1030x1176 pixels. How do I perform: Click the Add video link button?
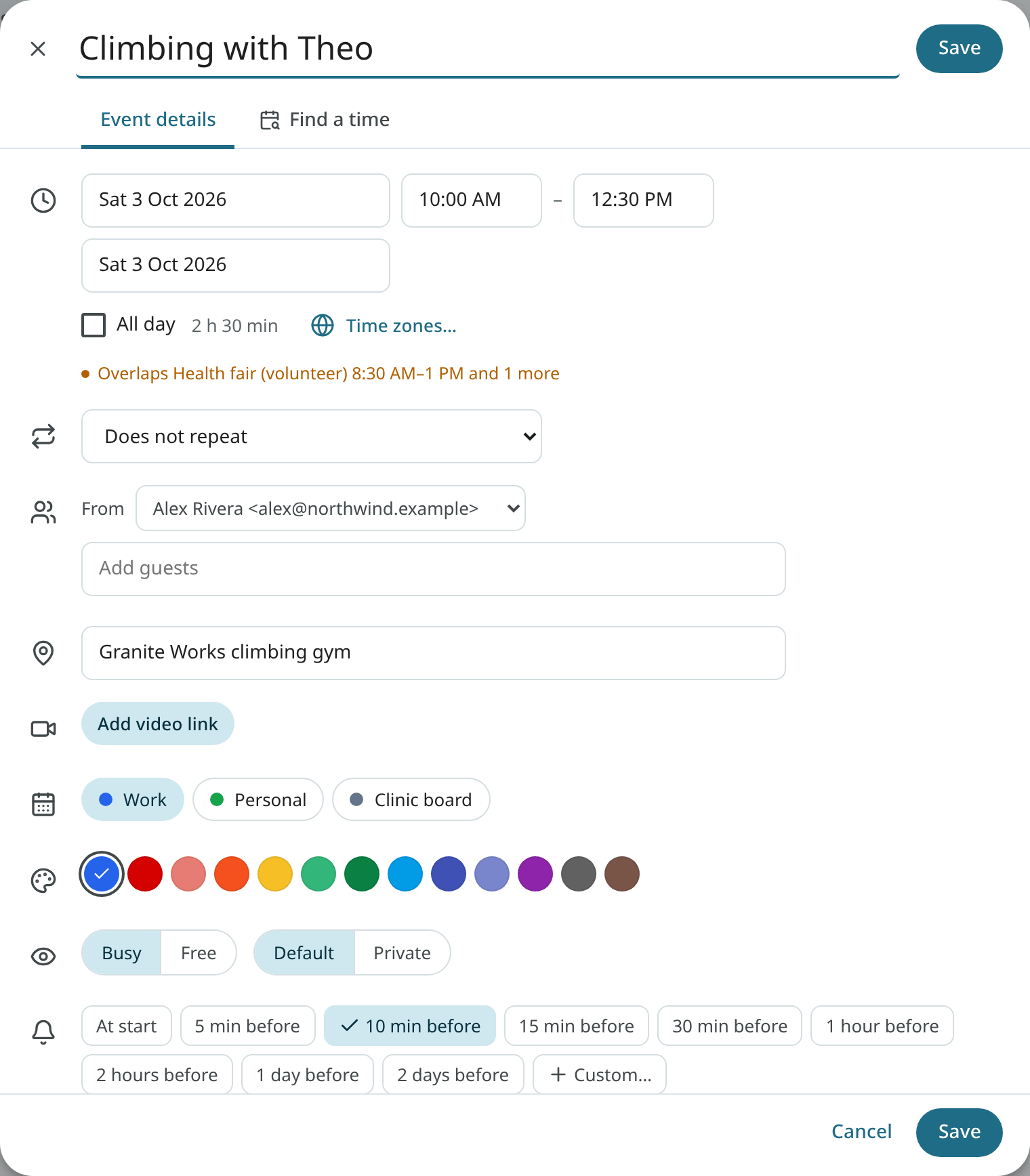pyautogui.click(x=158, y=723)
